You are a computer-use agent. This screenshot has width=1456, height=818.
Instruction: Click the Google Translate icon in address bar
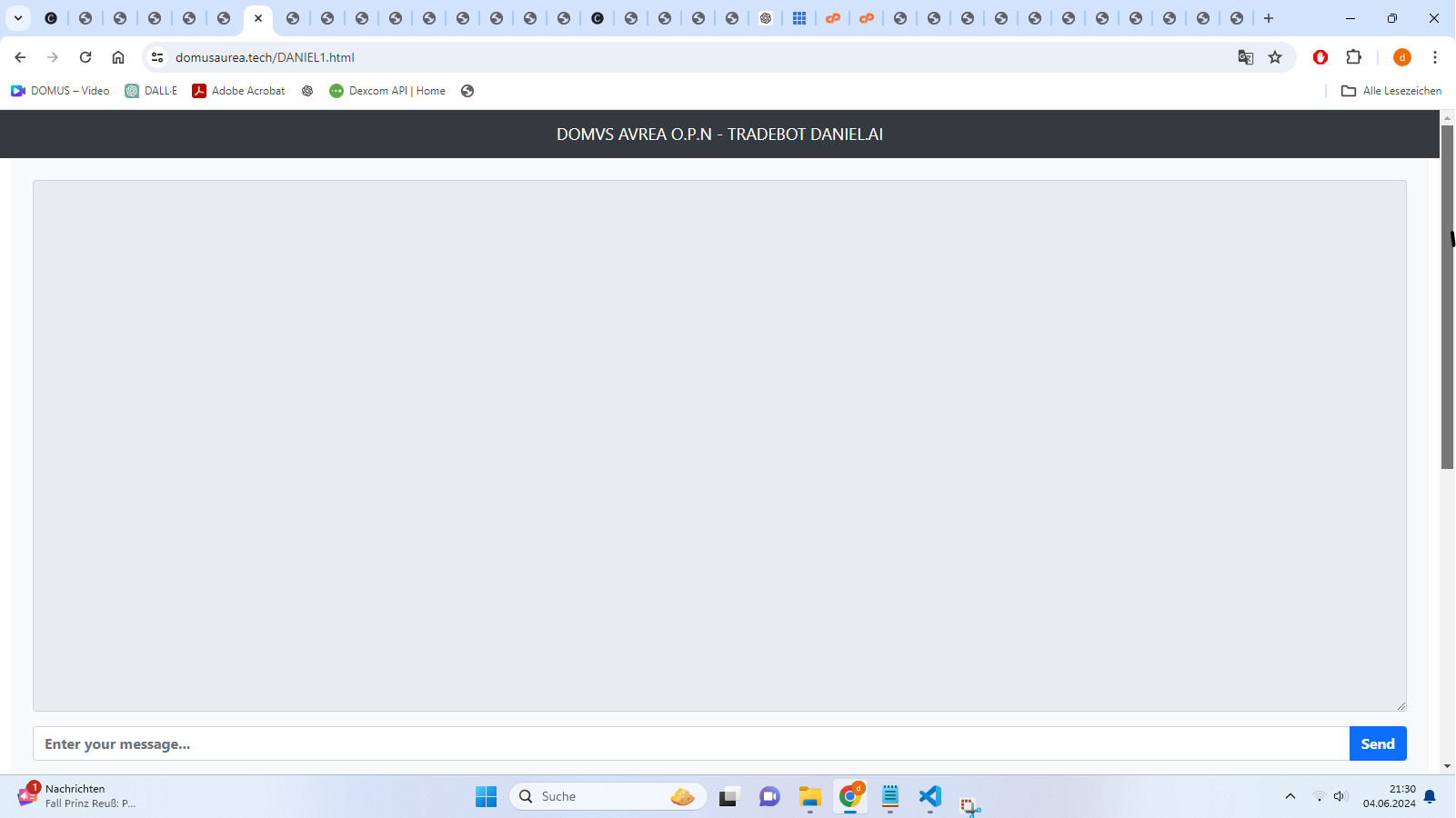tap(1246, 57)
